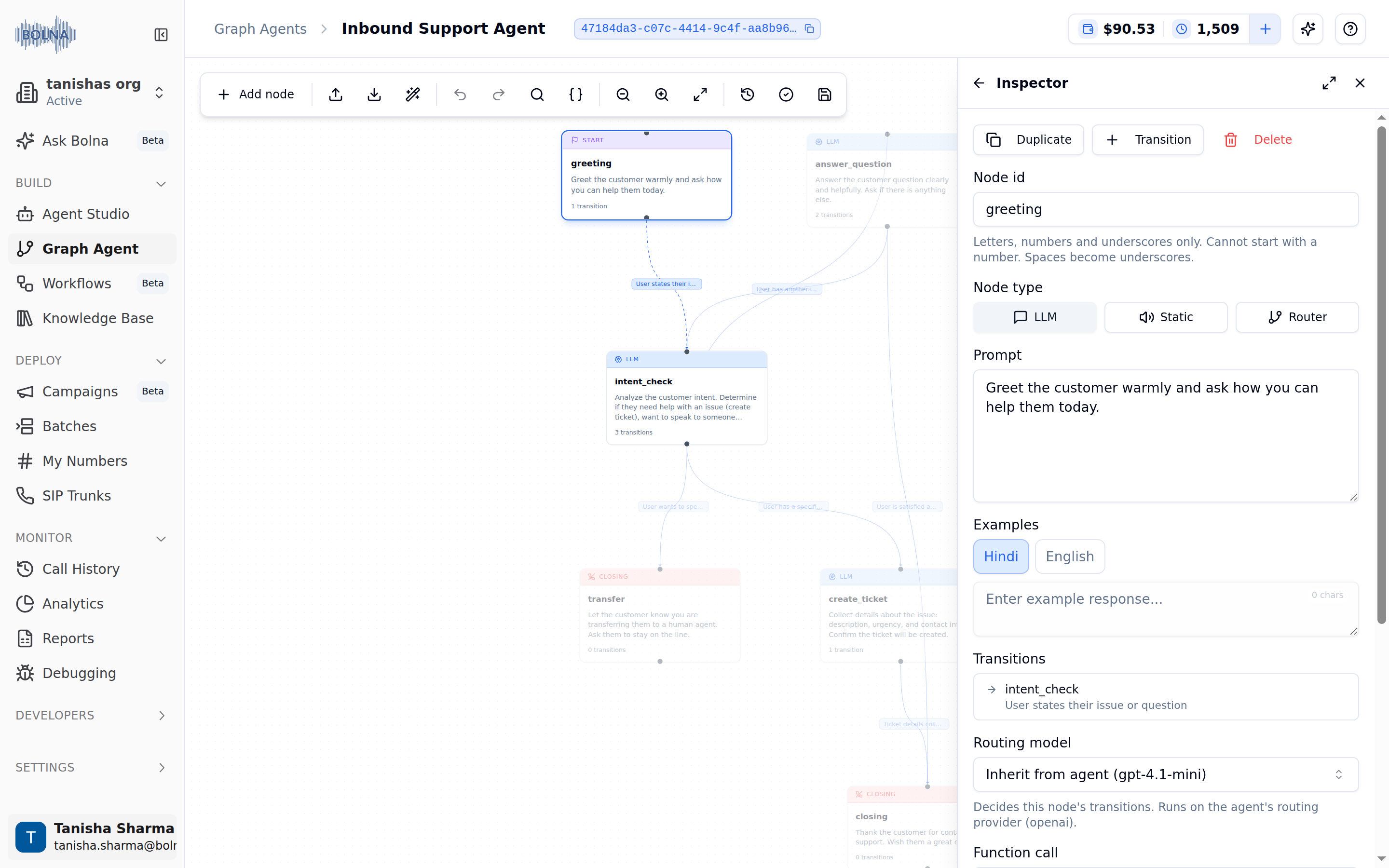Click the magic wand auto-layout icon
Viewport: 1389px width, 868px height.
[x=413, y=95]
